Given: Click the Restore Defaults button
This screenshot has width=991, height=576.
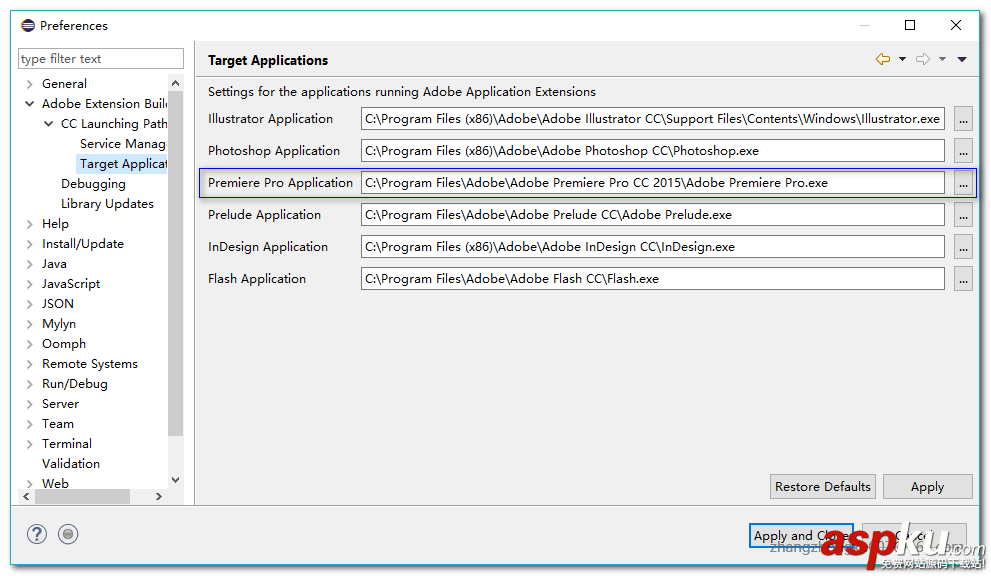Looking at the screenshot, I should pyautogui.click(x=823, y=487).
